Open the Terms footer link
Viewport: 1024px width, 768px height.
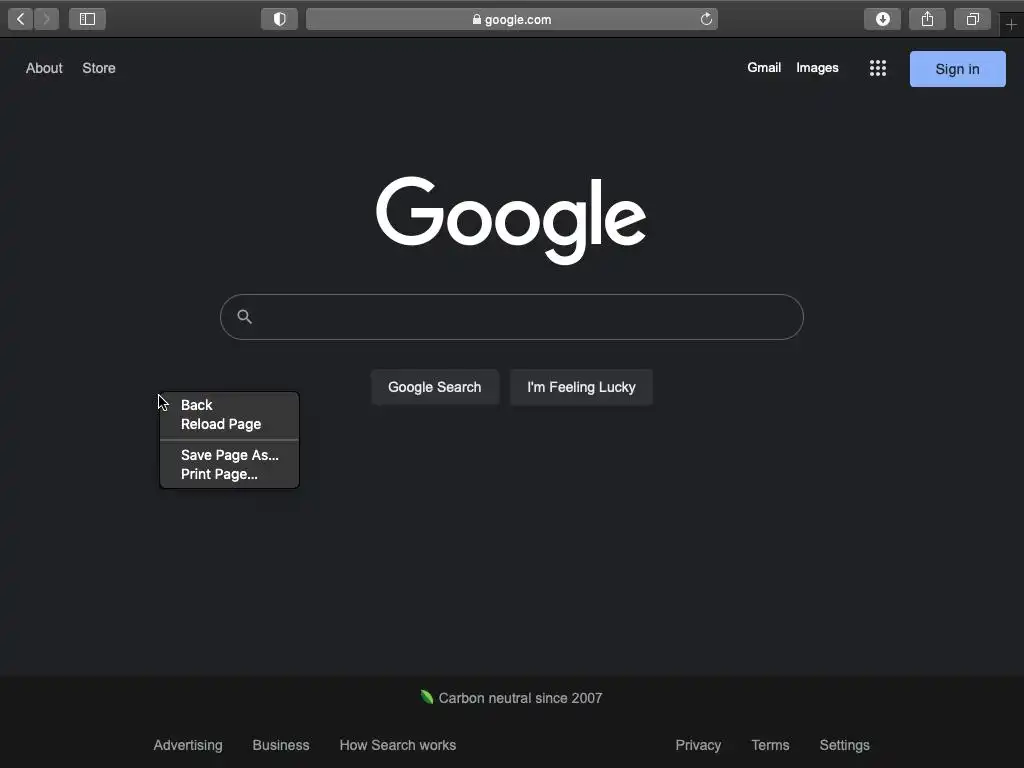pos(770,745)
